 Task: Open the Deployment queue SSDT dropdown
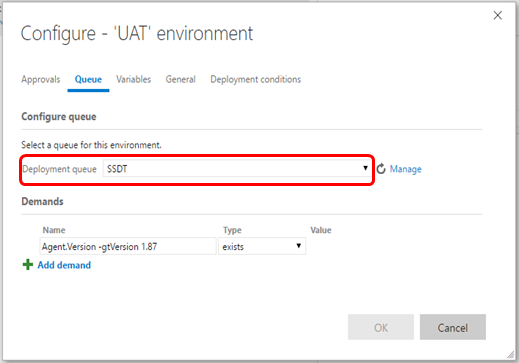(x=237, y=169)
